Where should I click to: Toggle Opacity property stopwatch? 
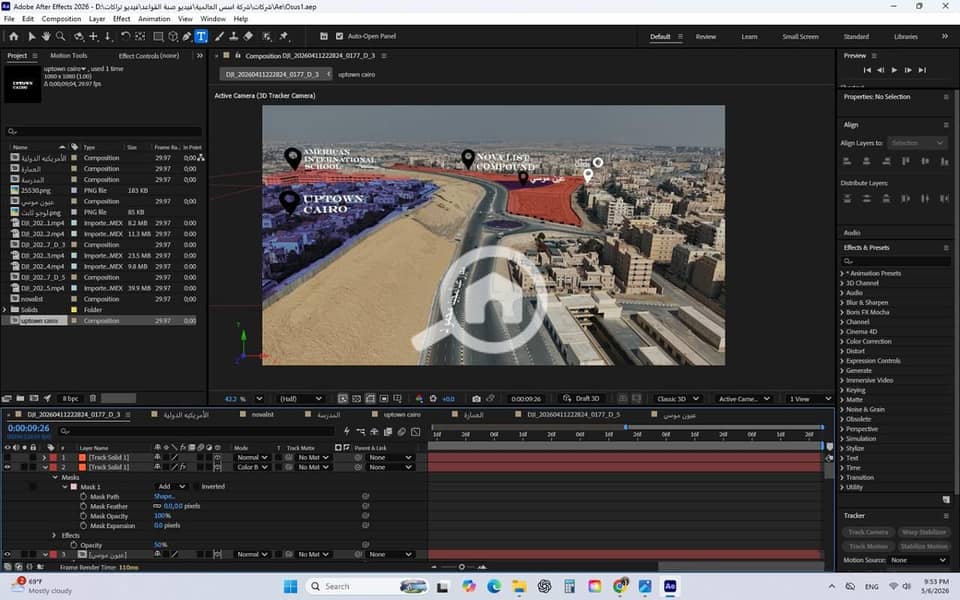coord(73,545)
